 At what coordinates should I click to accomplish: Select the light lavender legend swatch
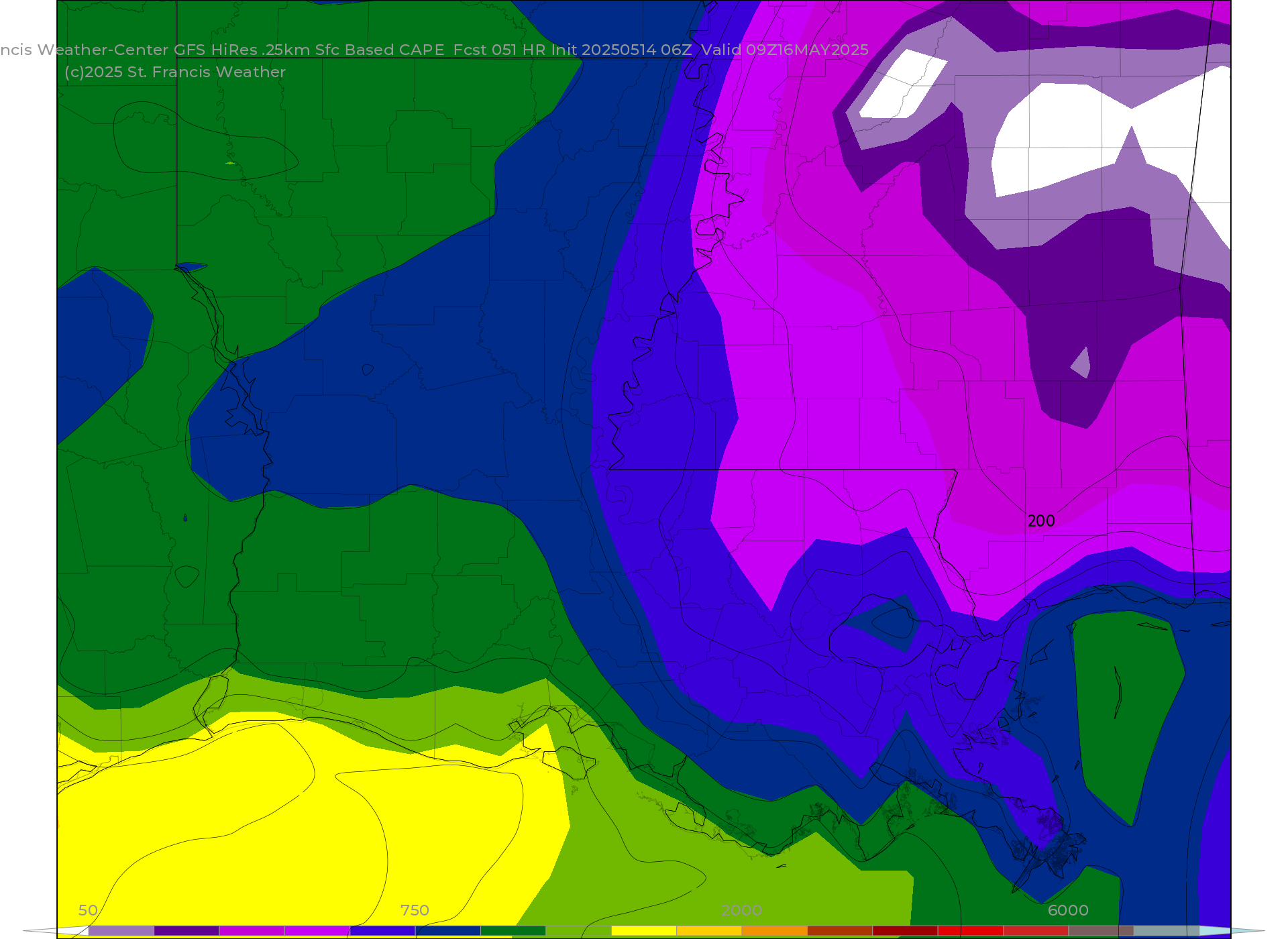point(121,931)
